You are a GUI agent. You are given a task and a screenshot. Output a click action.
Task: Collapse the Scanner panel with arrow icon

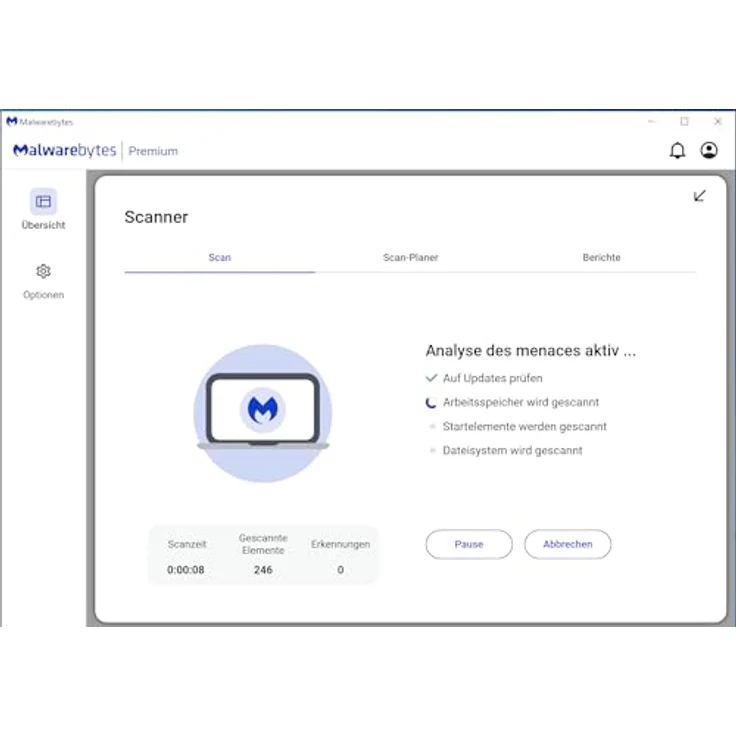click(699, 196)
